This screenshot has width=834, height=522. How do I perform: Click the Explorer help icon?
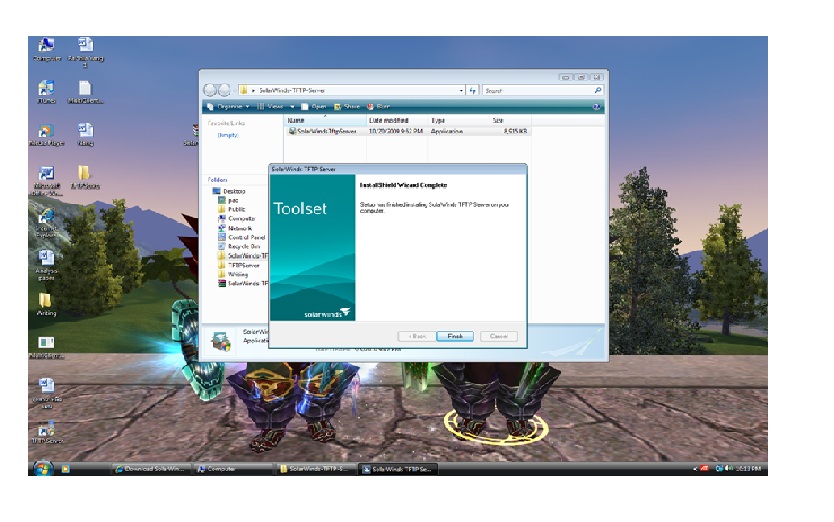597,106
